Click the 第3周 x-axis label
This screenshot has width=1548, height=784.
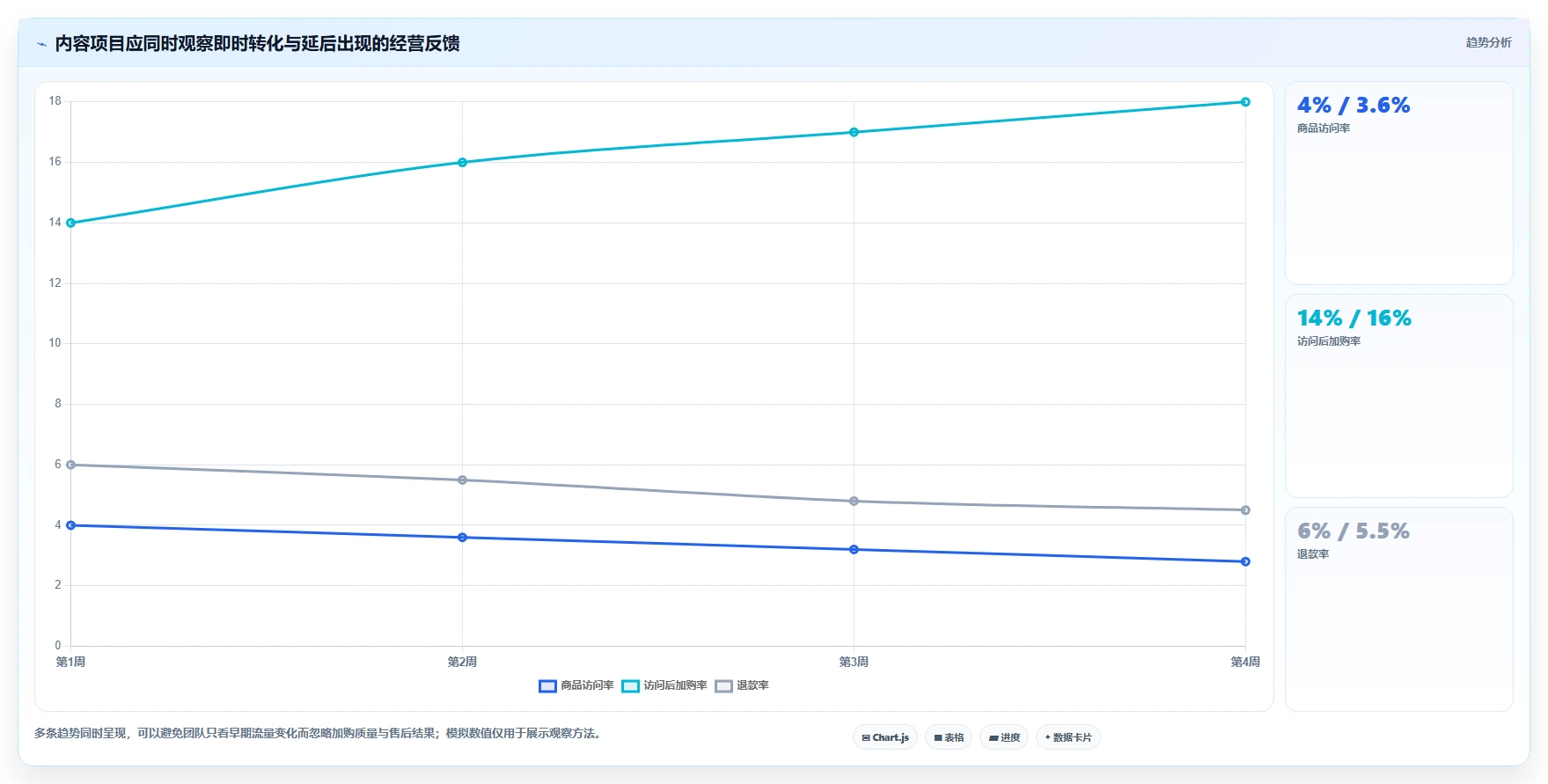(854, 662)
